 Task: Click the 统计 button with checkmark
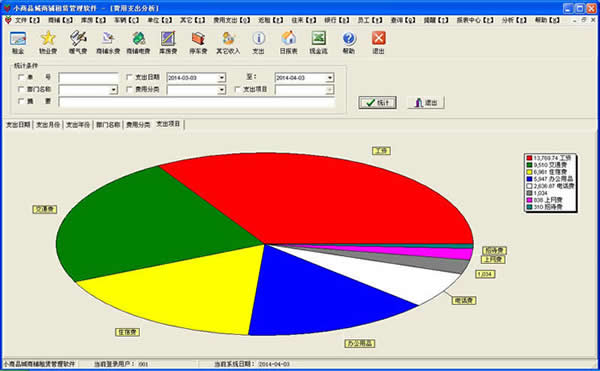click(x=377, y=103)
